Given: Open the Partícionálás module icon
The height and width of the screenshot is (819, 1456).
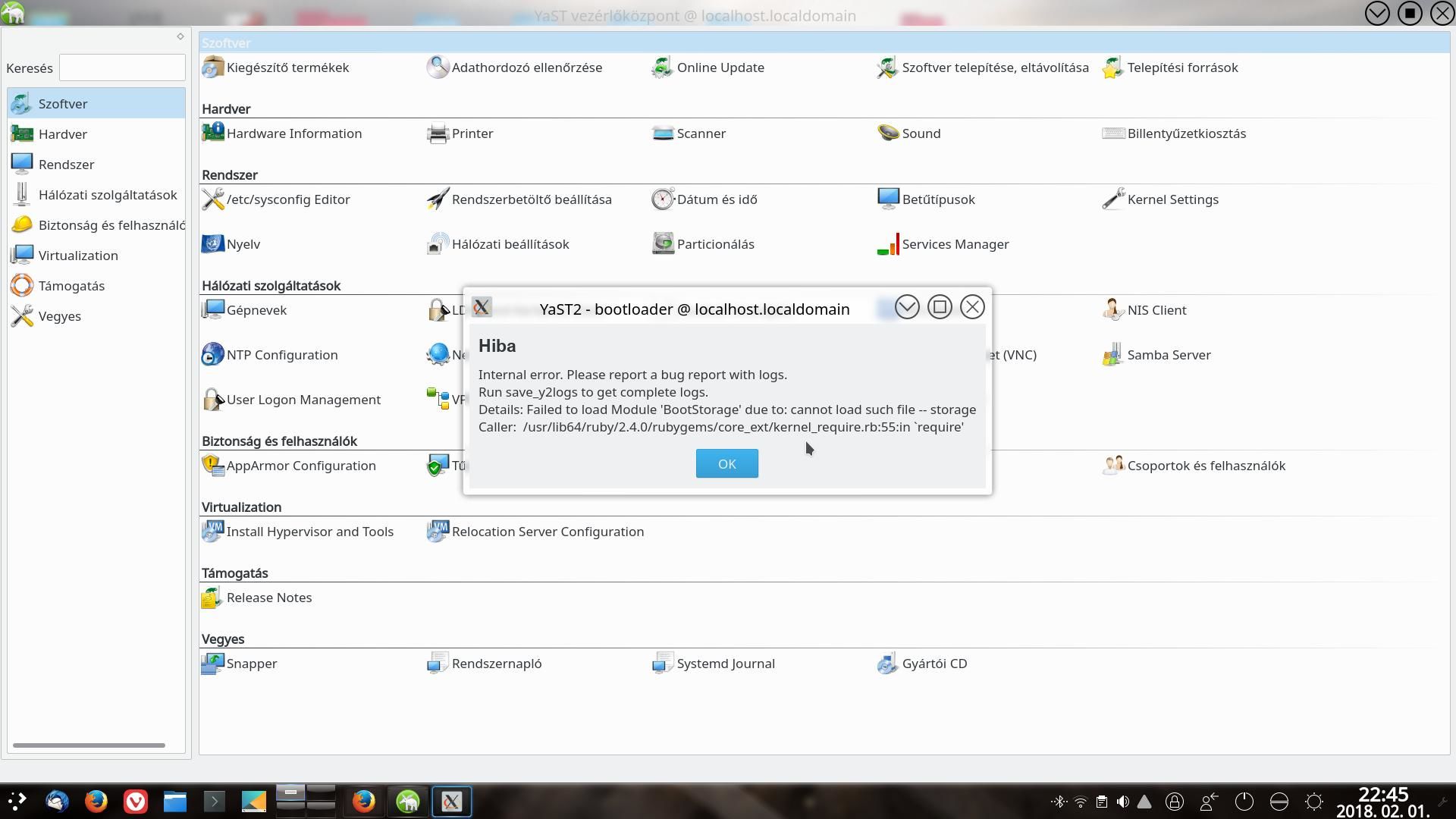Looking at the screenshot, I should pos(663,244).
